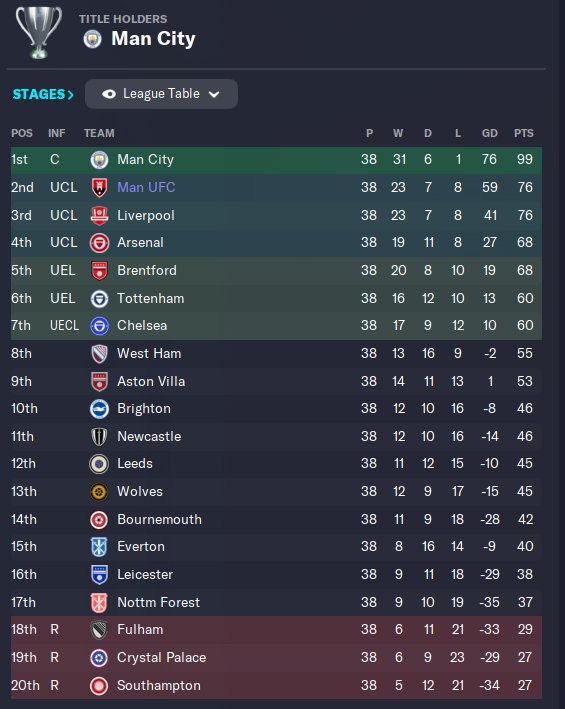
Task: Click the silver trophy icon
Action: [x=38, y=32]
